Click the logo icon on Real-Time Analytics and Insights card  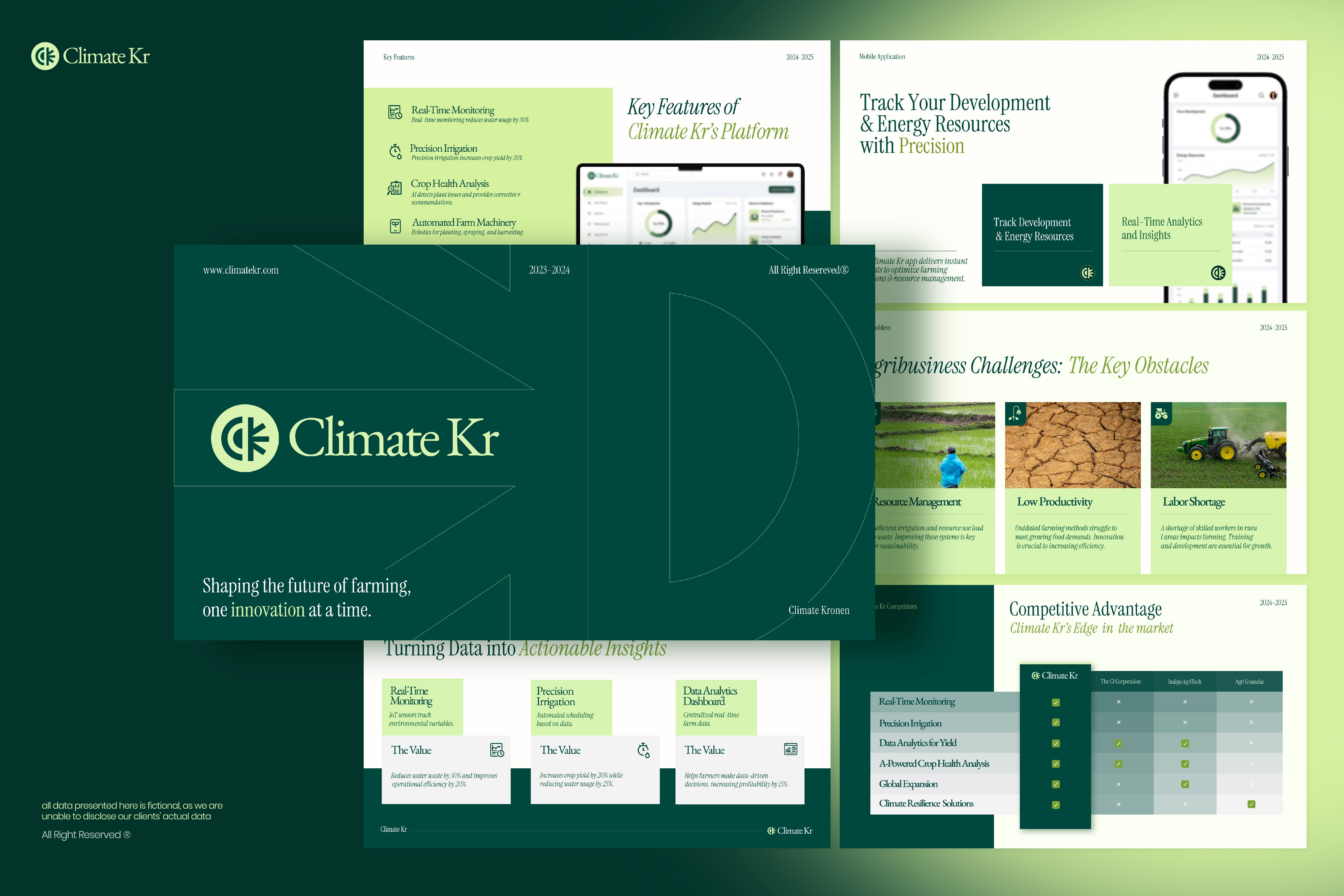click(1218, 273)
